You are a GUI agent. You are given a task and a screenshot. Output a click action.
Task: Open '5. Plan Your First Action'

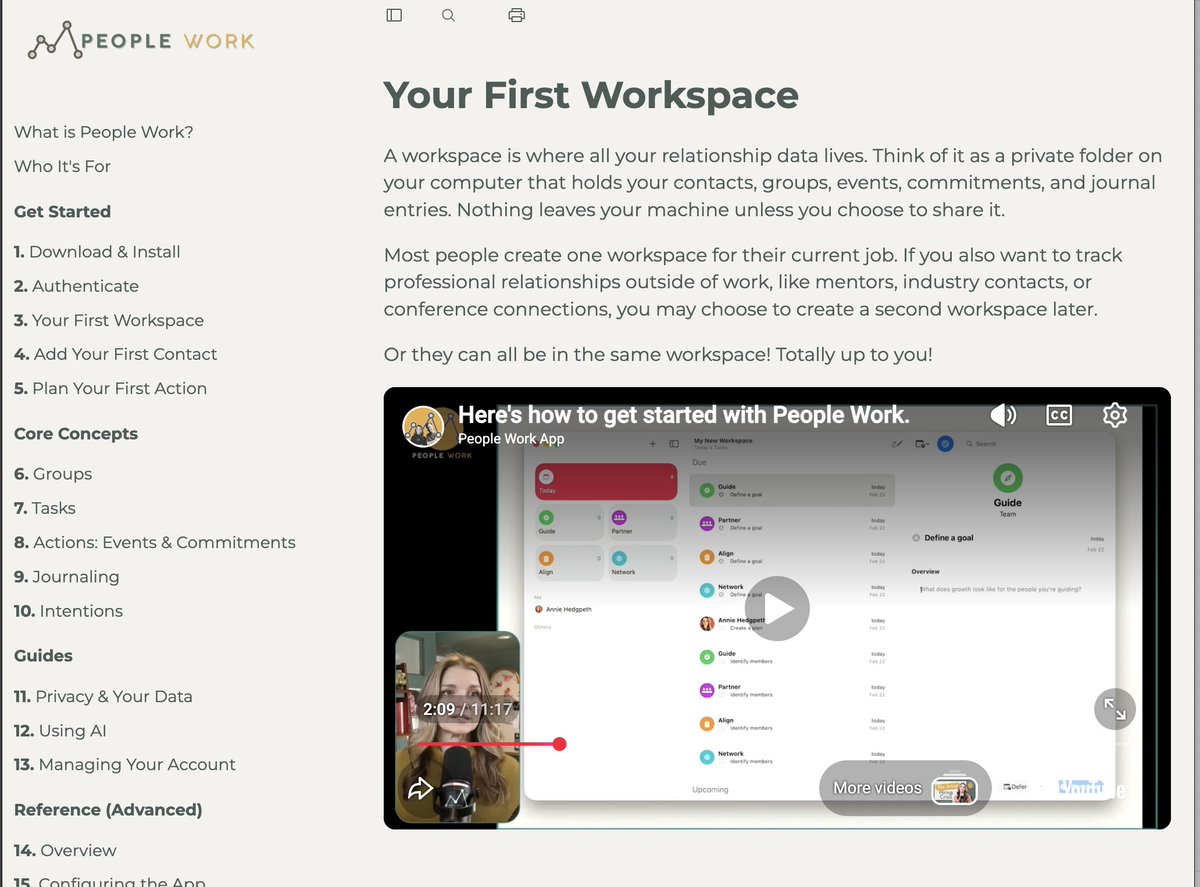point(110,388)
